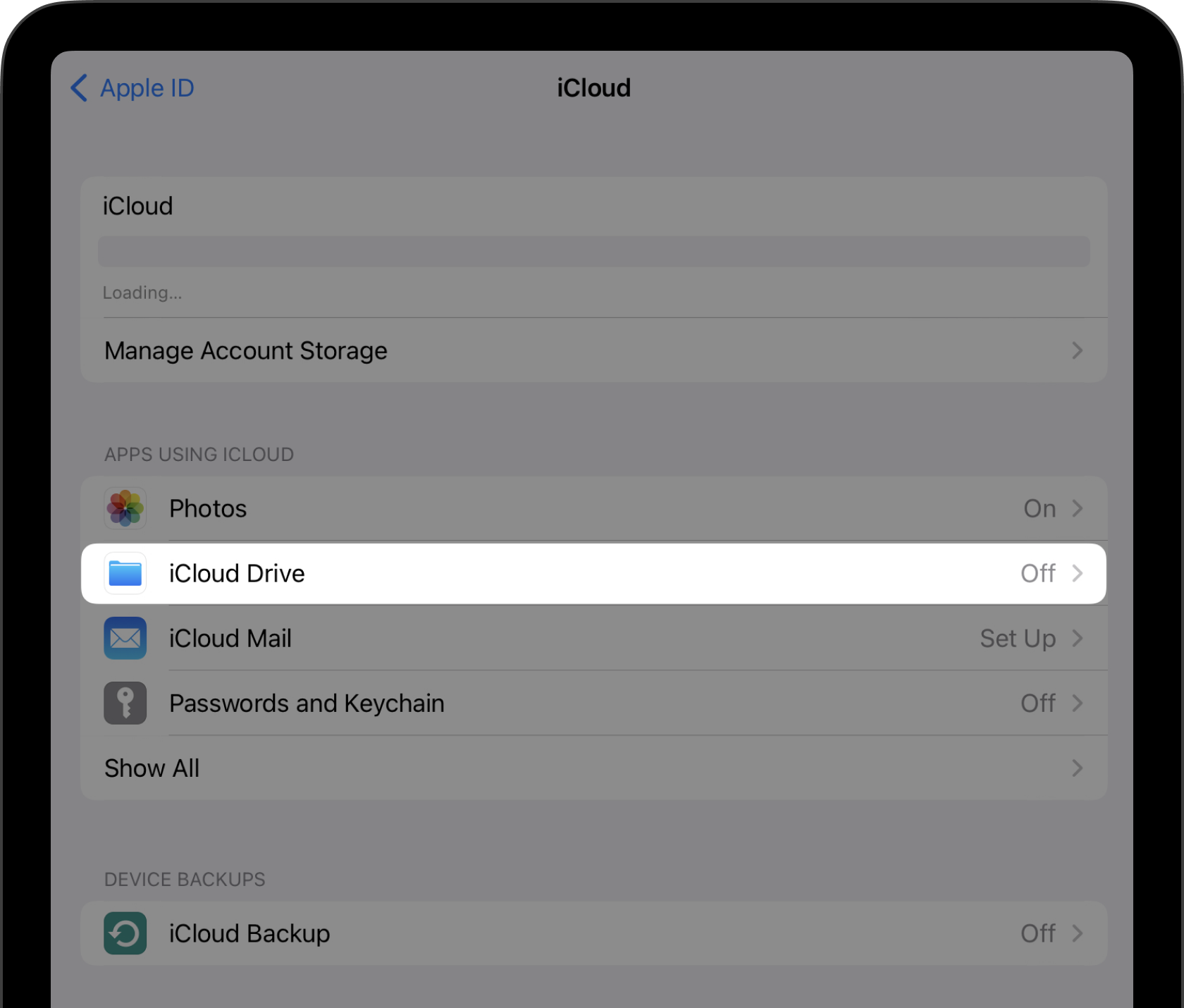This screenshot has width=1184, height=1008.
Task: Select the iCloud Backup label
Action: [249, 934]
